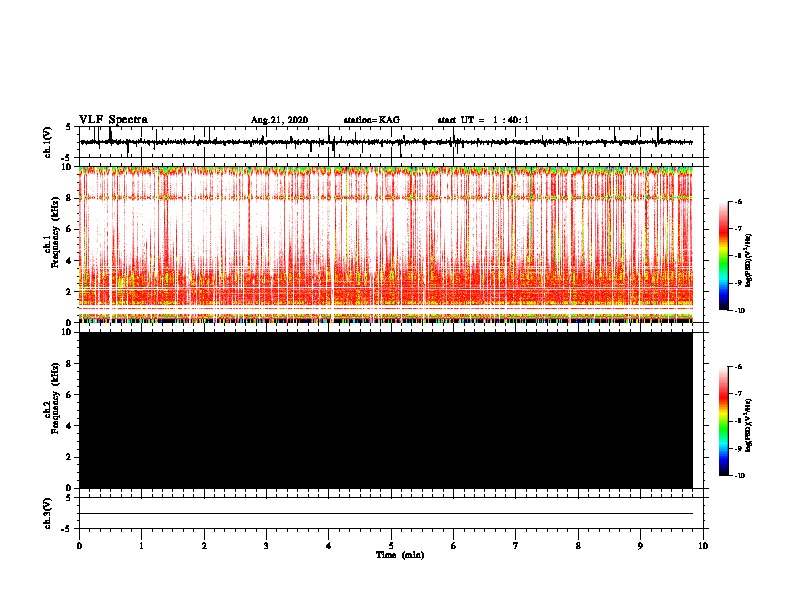Click time axis tick label "4"

(329, 546)
